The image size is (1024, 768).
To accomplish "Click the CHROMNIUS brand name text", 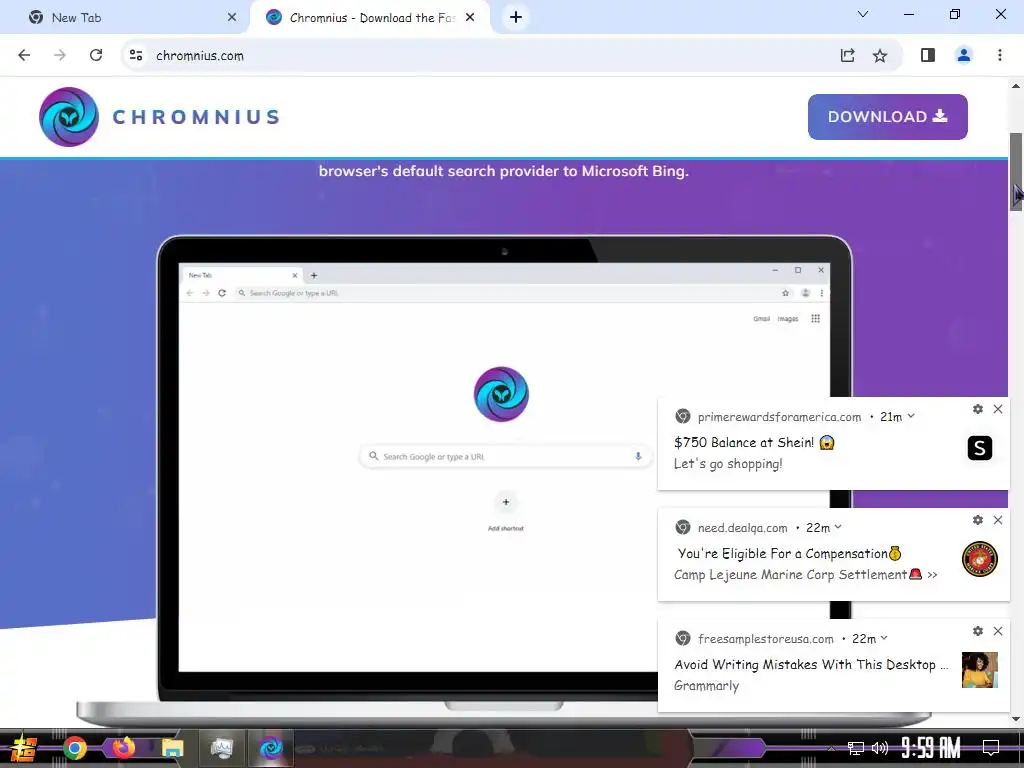I will (196, 118).
